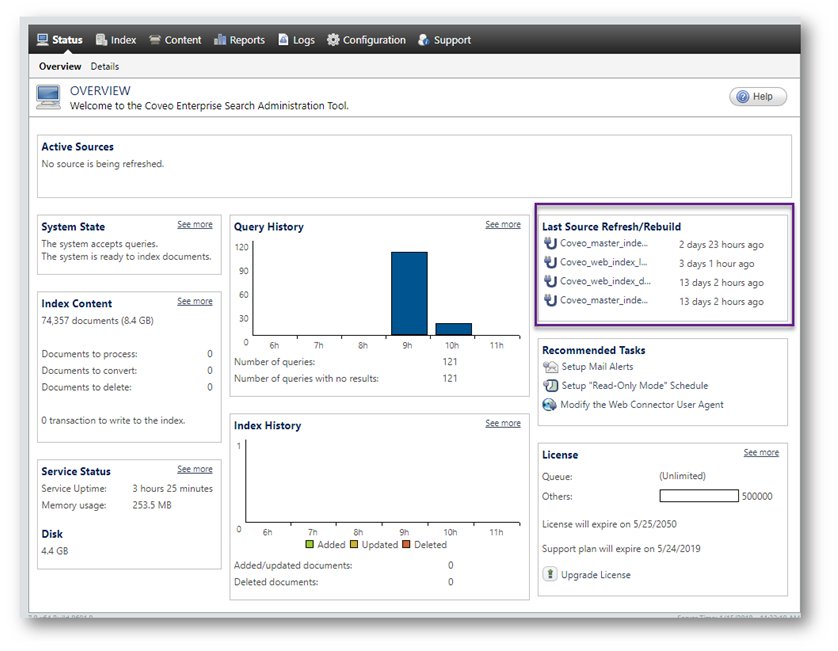Open the Setup Mail Alerts task
838x651 pixels.
pos(597,367)
